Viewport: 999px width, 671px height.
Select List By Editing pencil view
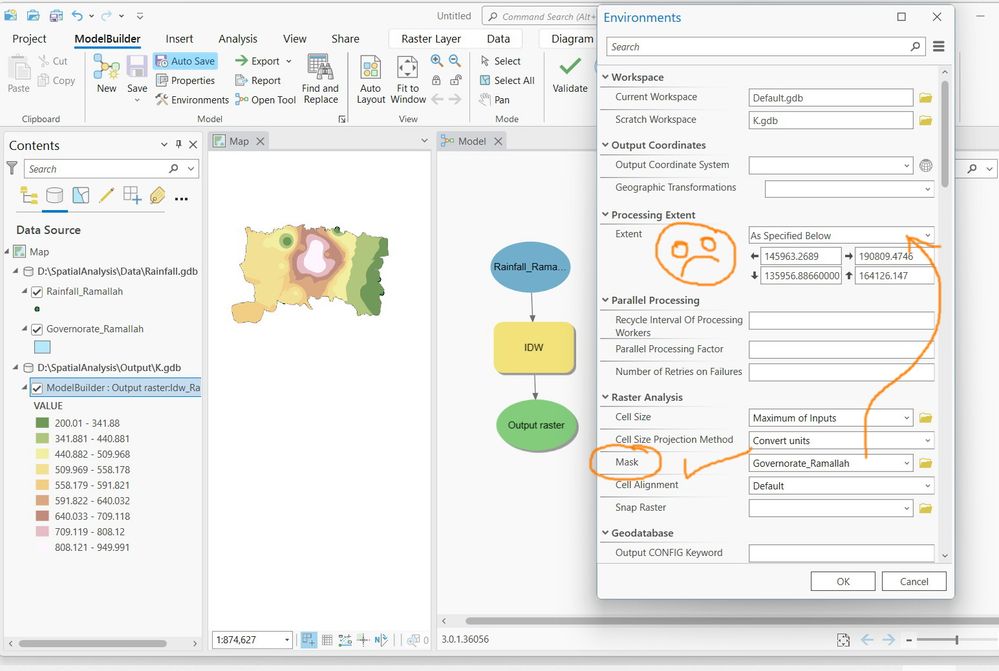(x=106, y=195)
